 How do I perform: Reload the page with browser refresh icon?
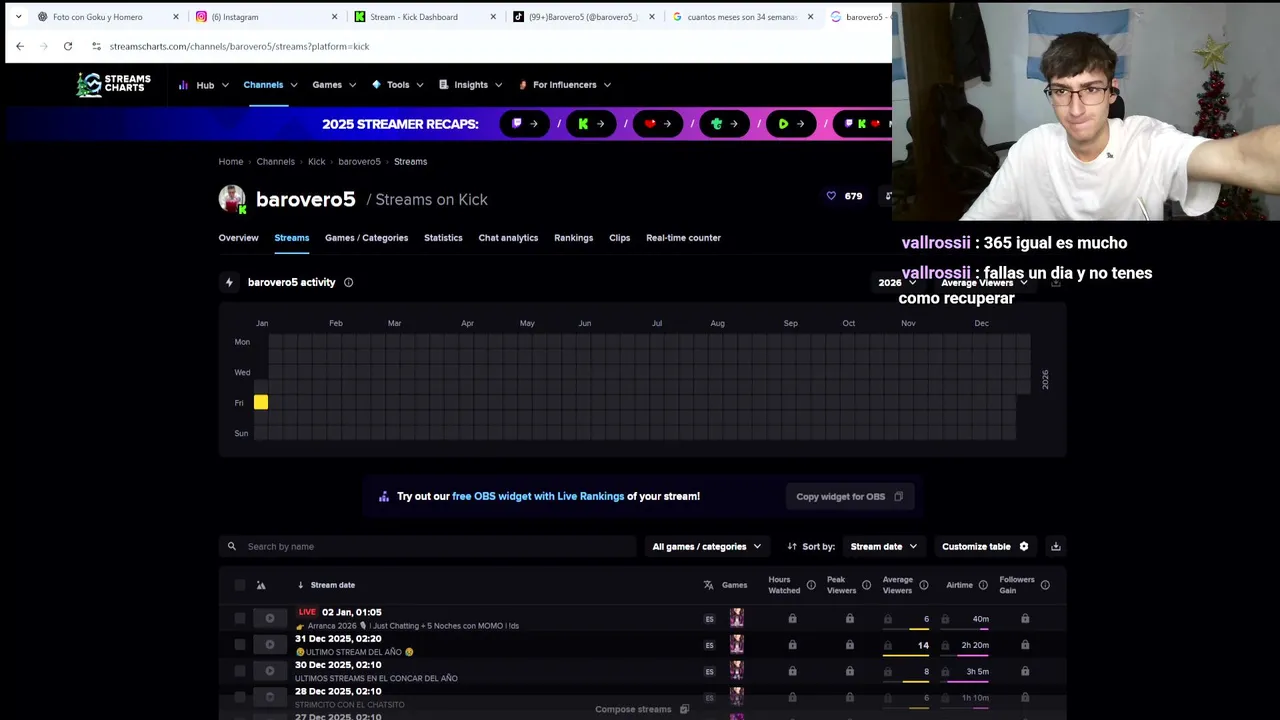click(68, 46)
